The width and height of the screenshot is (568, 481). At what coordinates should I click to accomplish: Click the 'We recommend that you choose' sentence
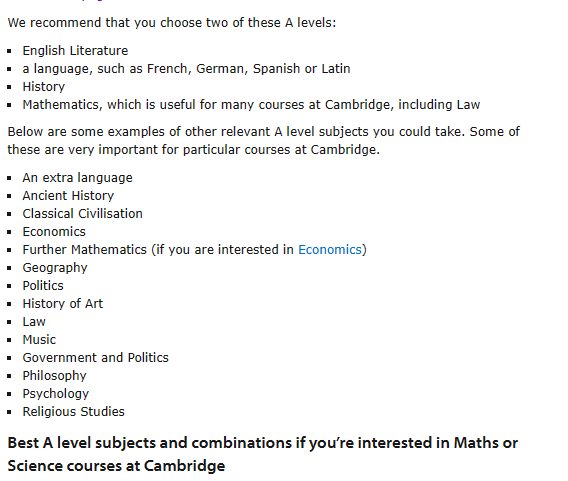pyautogui.click(x=172, y=22)
